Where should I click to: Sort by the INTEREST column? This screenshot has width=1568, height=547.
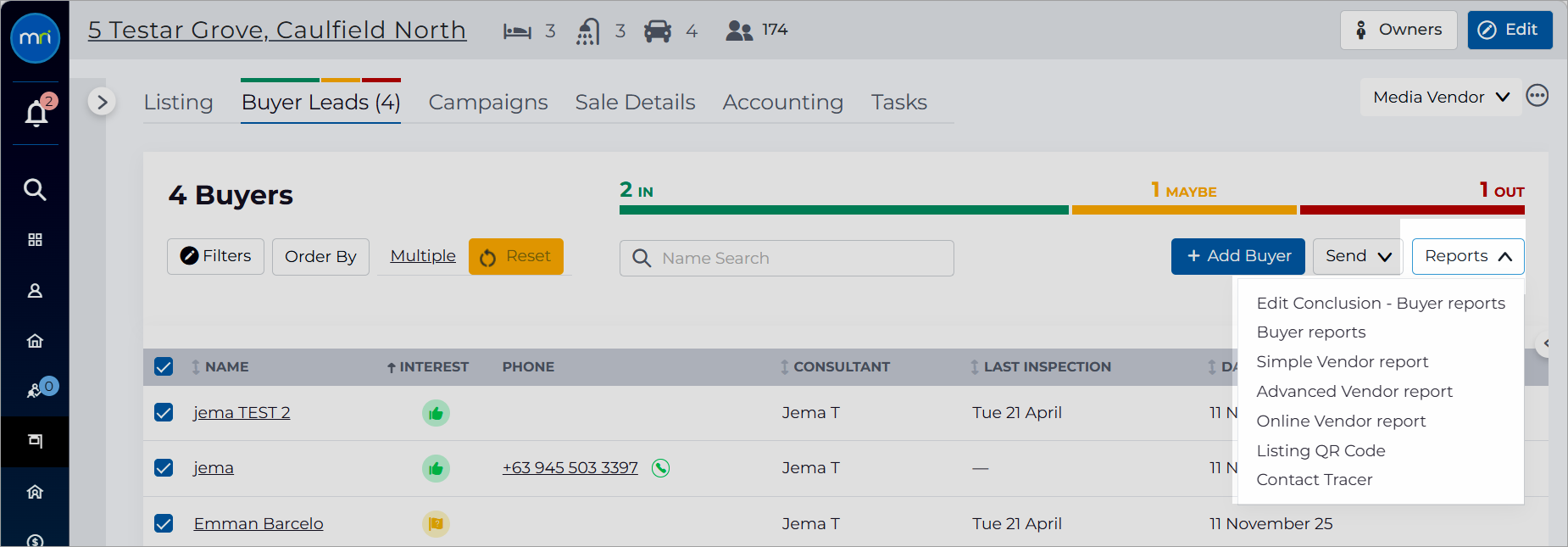427,366
